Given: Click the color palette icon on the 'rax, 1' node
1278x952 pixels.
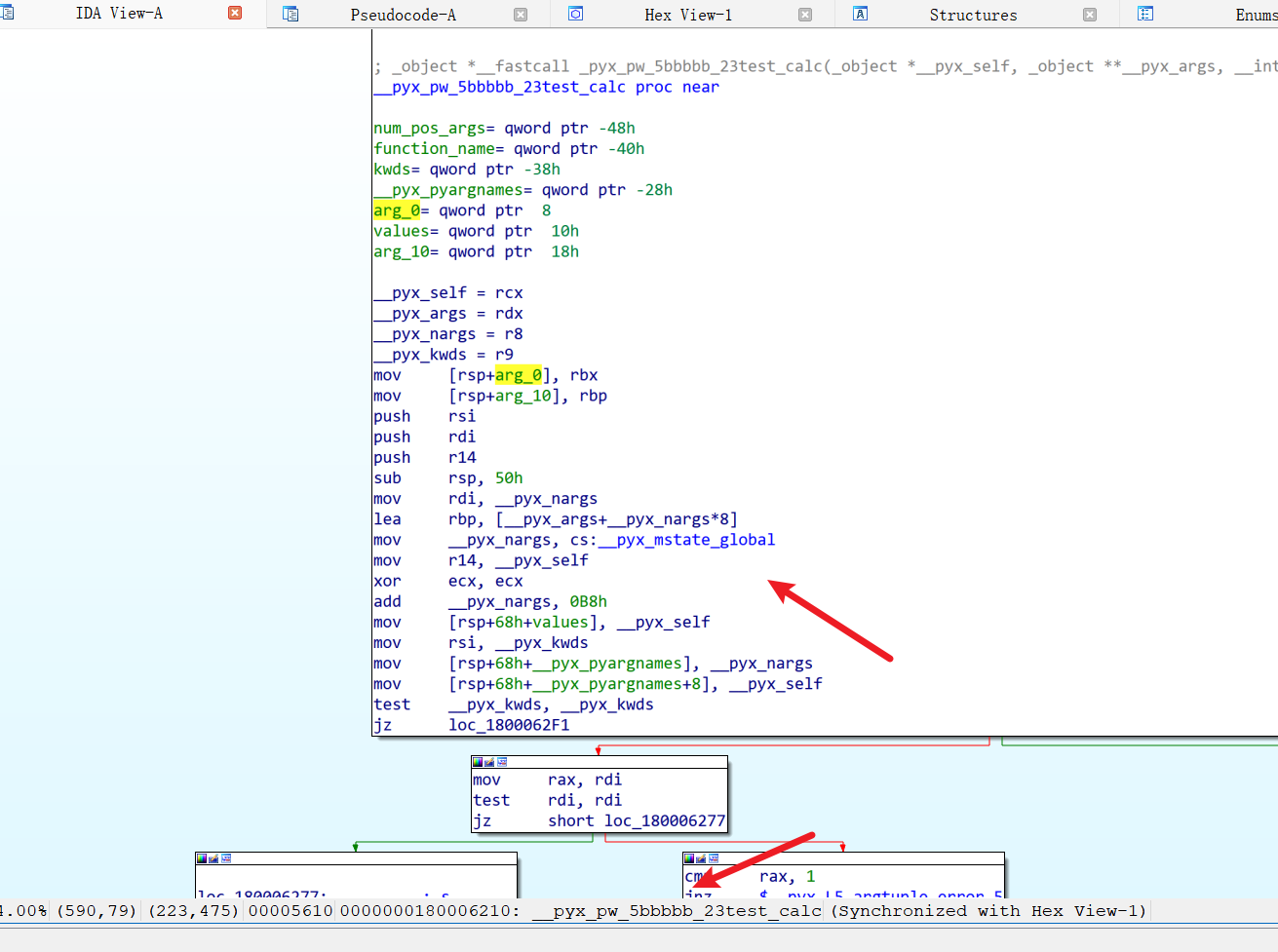Looking at the screenshot, I should (690, 858).
